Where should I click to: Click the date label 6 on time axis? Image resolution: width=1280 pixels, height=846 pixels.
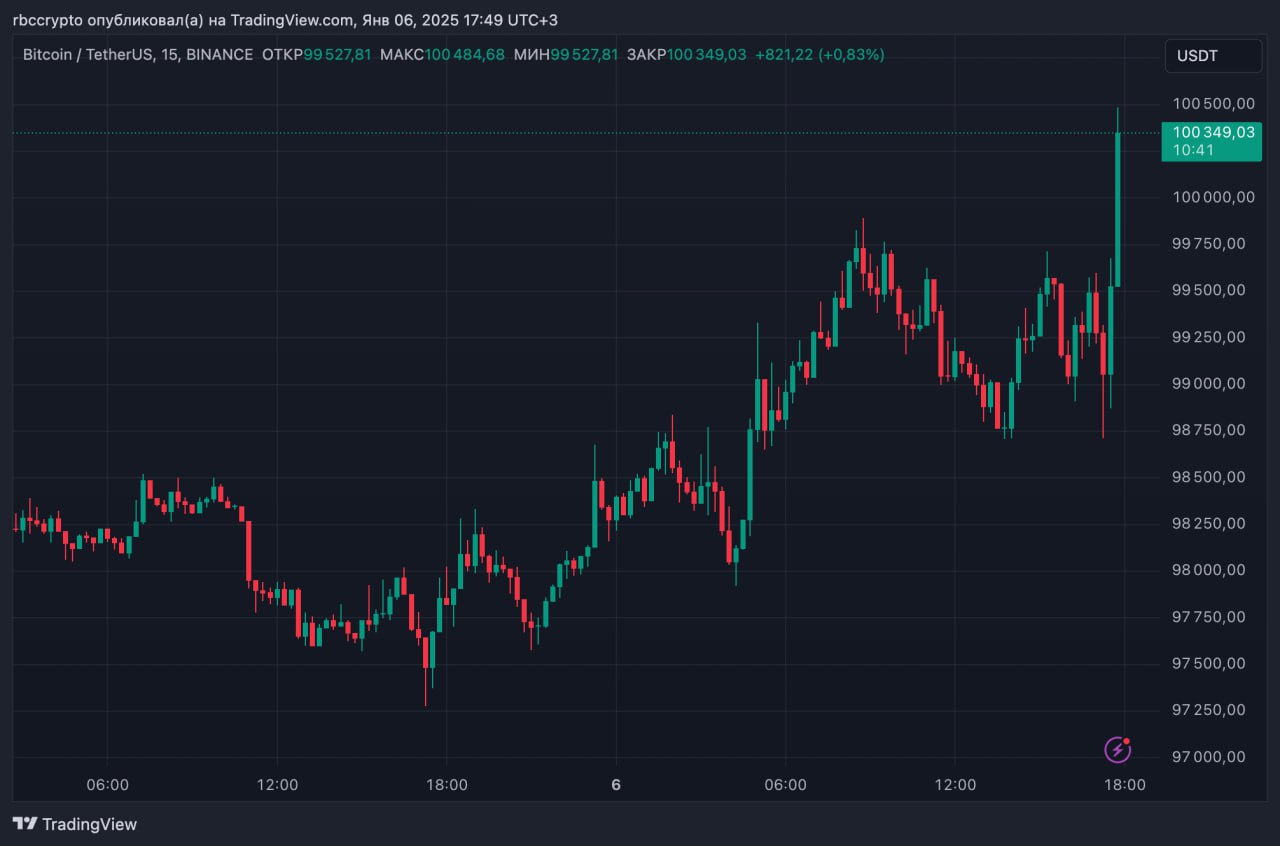(x=616, y=785)
